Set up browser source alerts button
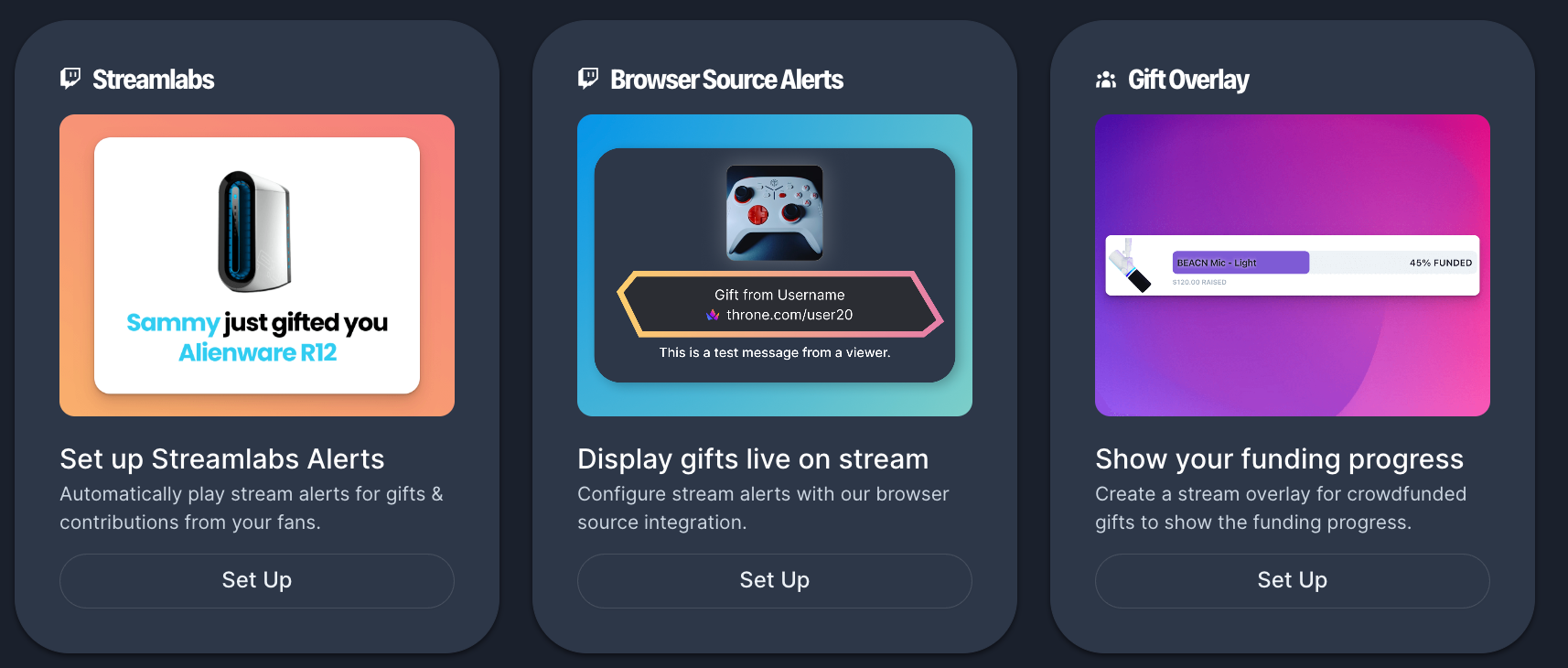The image size is (1568, 668). pos(775,580)
